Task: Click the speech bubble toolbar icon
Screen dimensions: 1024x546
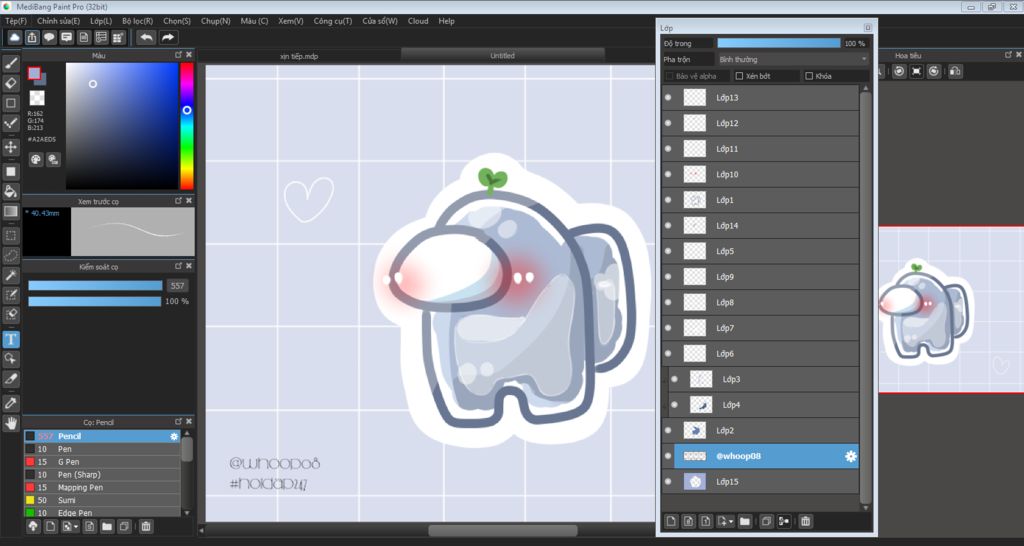Action: (x=50, y=37)
